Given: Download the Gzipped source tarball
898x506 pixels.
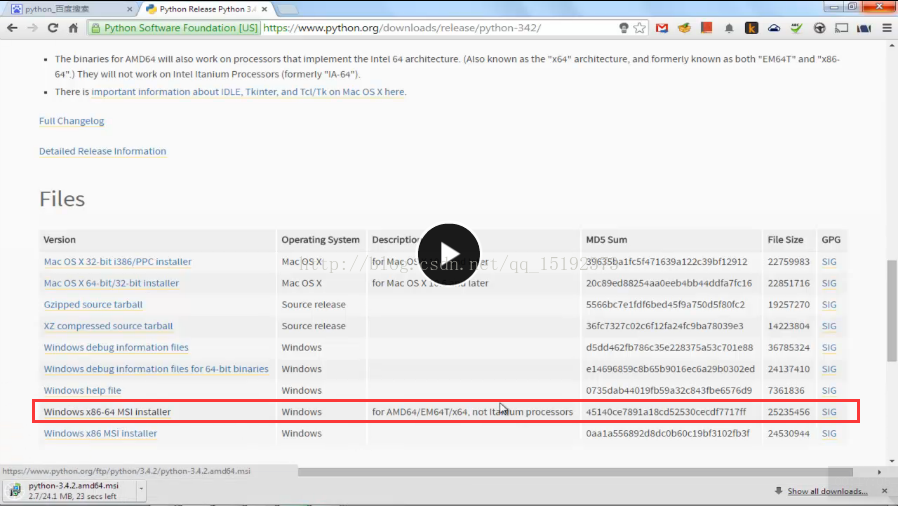Looking at the screenshot, I should pos(93,305).
